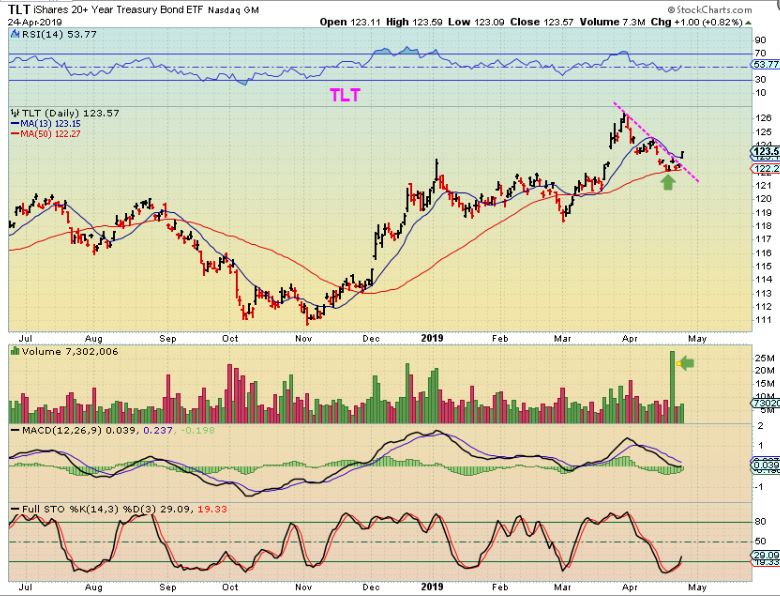Click the 90 level on RSI axis
The width and height of the screenshot is (780, 596).
(760, 40)
